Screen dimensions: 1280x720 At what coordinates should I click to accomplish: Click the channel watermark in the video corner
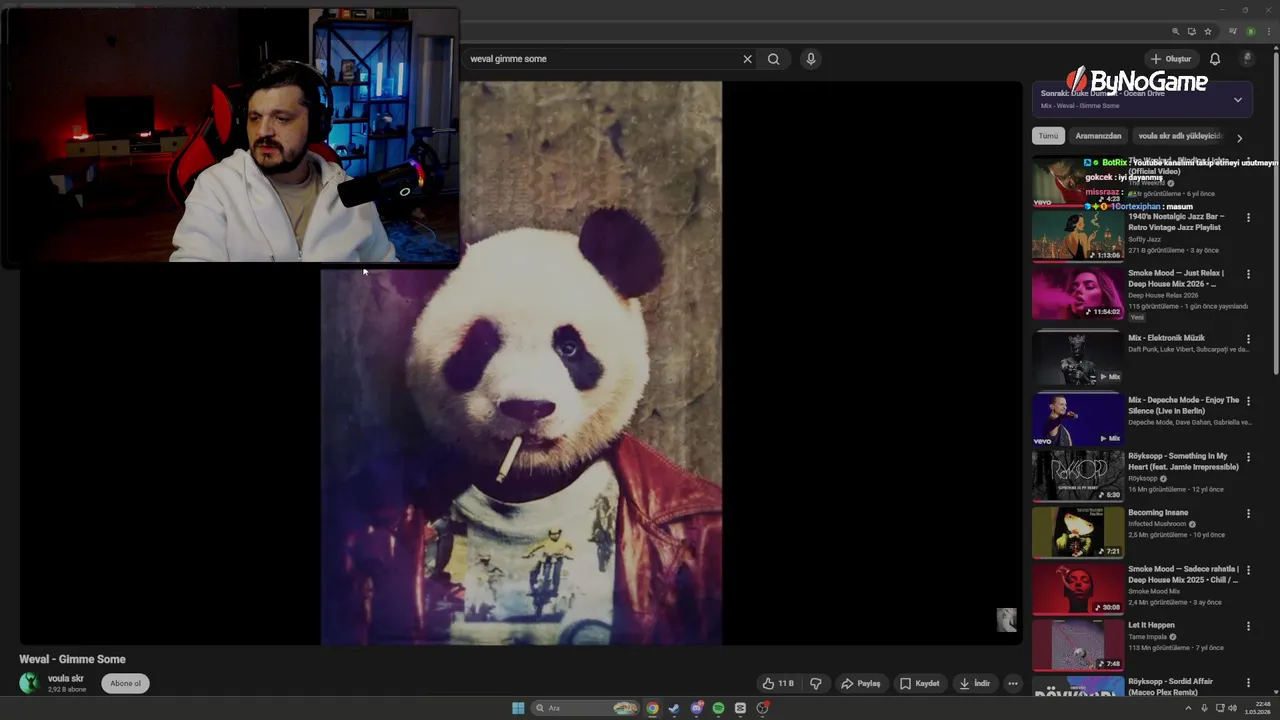tap(1006, 620)
